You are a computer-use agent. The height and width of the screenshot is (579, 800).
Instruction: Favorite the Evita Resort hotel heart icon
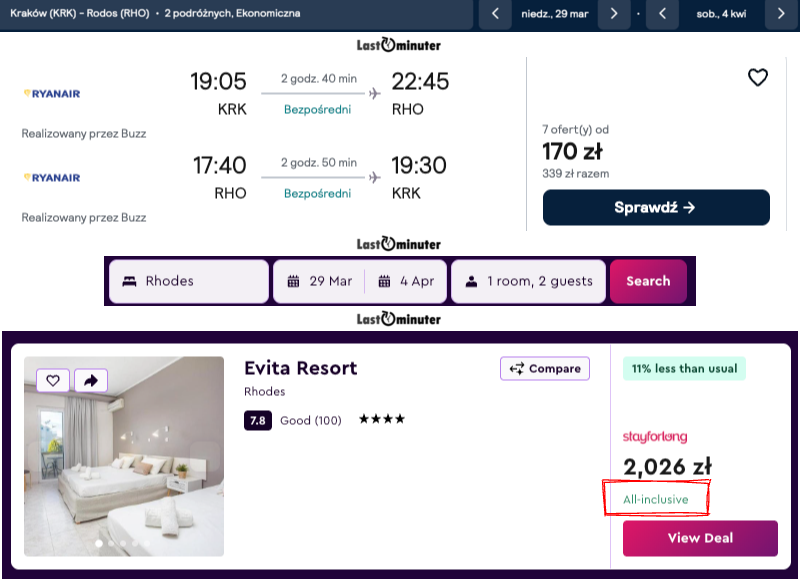tap(53, 380)
